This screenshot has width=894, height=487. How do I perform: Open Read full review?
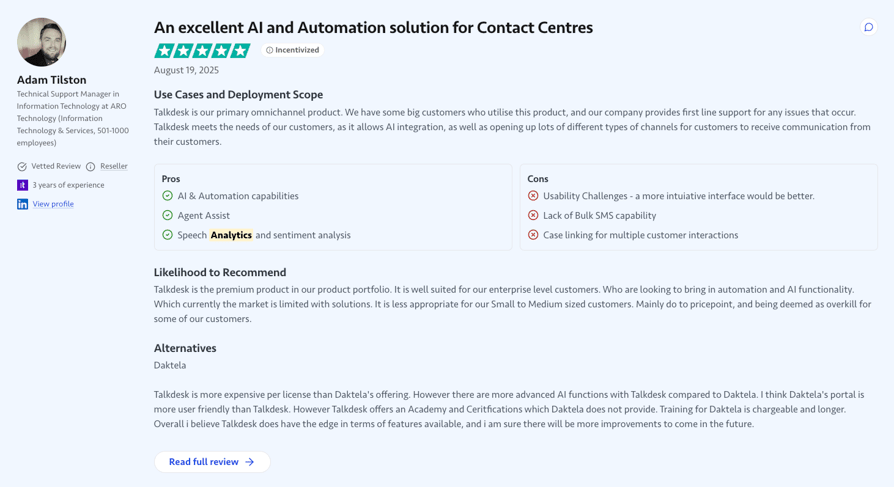212,462
